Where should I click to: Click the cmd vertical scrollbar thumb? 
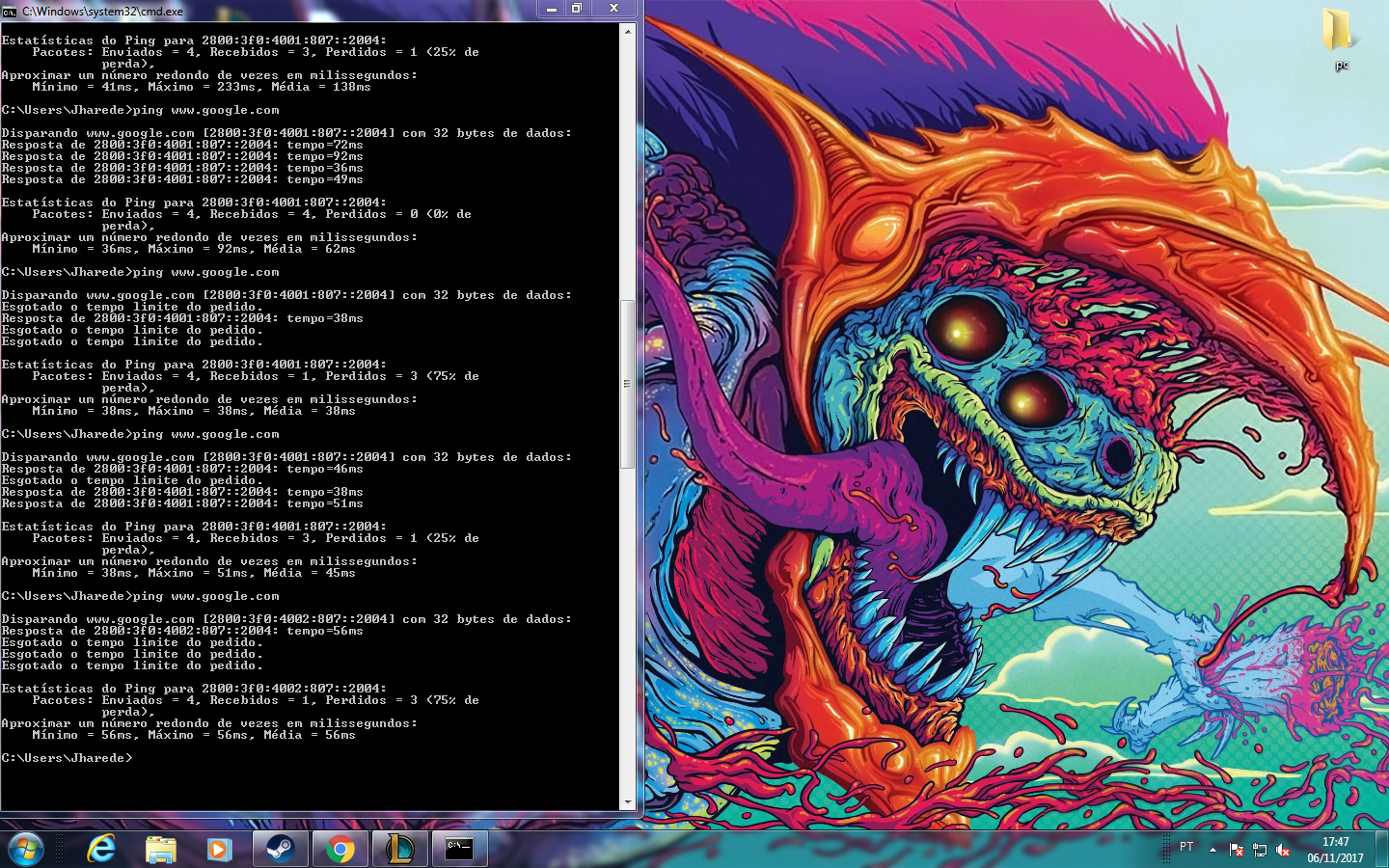click(x=627, y=383)
